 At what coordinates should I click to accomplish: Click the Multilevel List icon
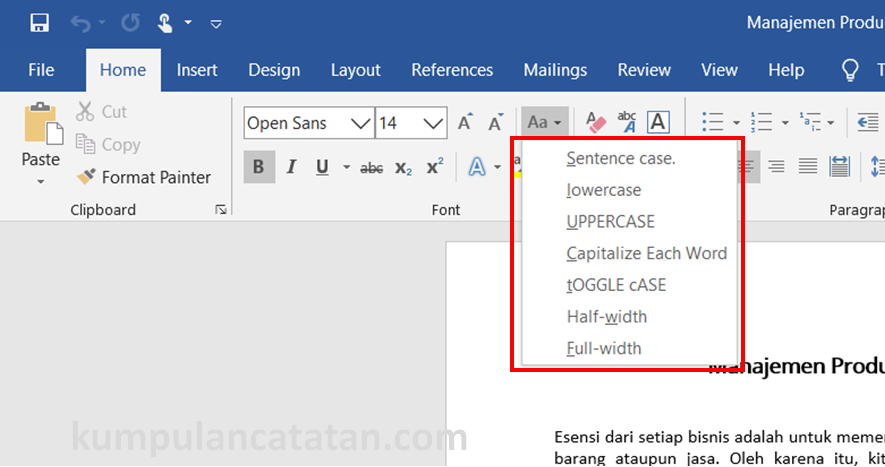810,122
